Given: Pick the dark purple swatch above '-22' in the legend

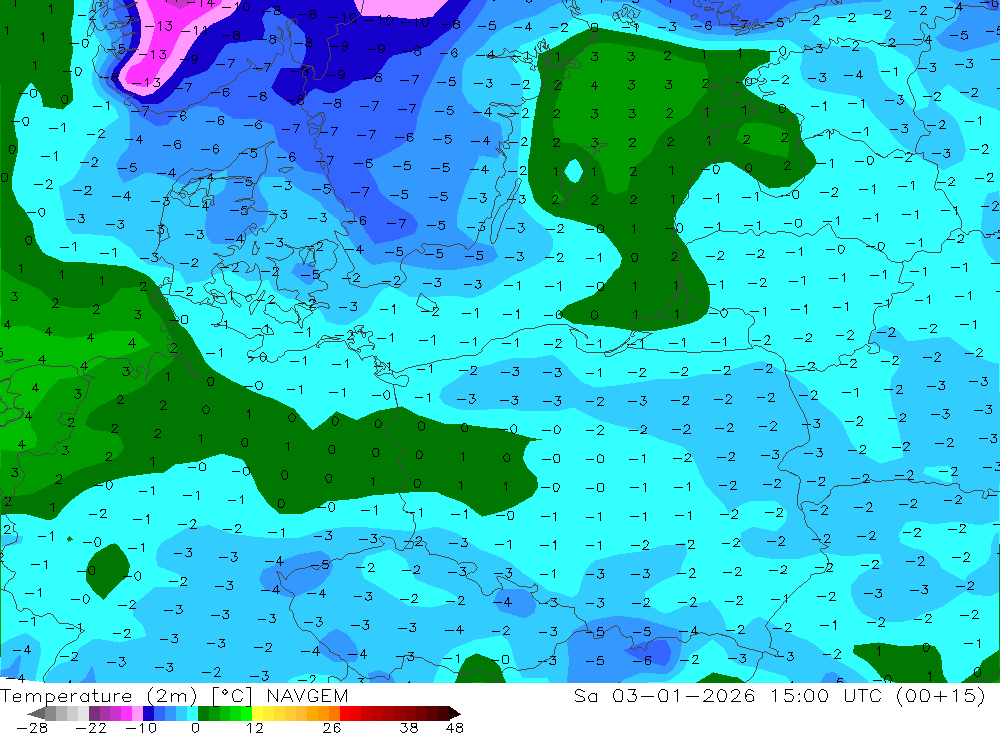Looking at the screenshot, I should pos(94,713).
